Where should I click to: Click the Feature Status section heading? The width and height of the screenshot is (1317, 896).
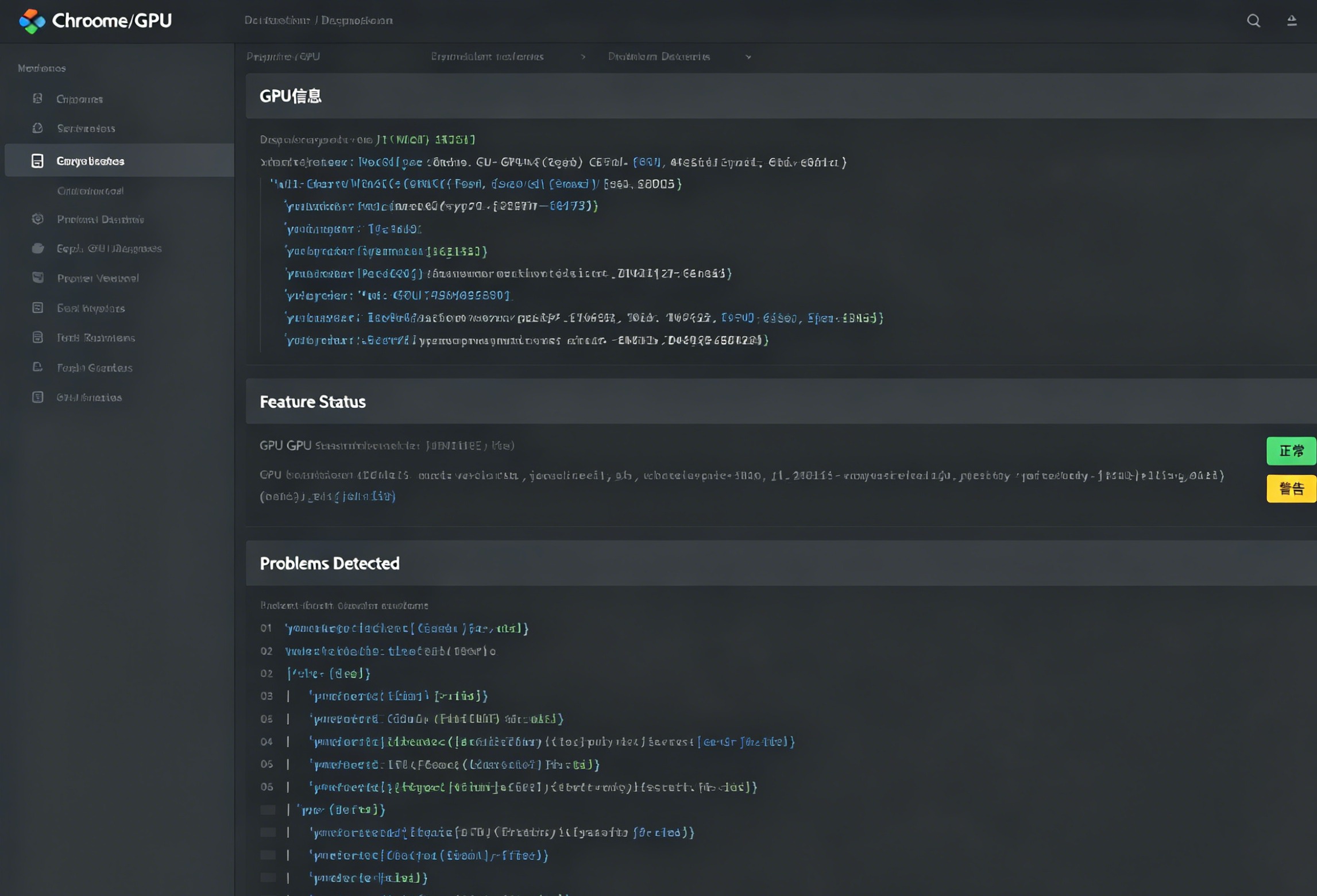coord(312,401)
